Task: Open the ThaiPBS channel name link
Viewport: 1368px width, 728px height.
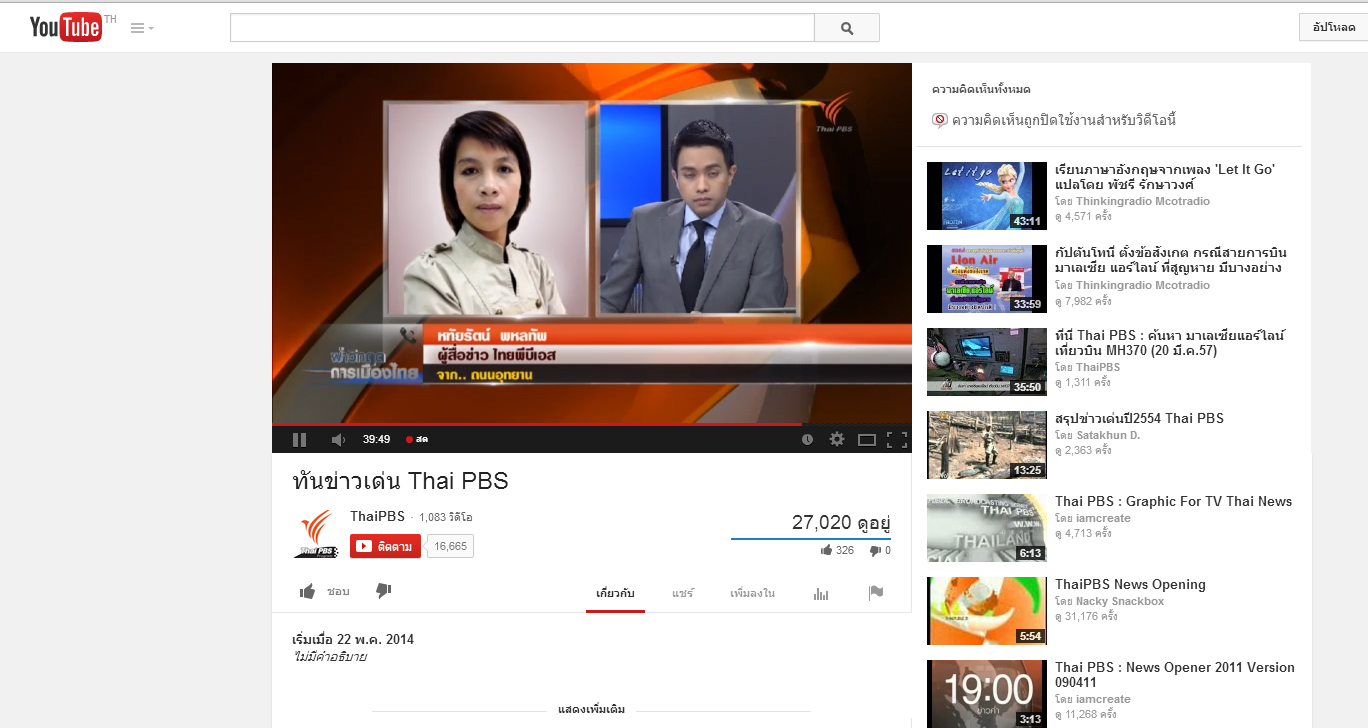Action: click(x=377, y=516)
